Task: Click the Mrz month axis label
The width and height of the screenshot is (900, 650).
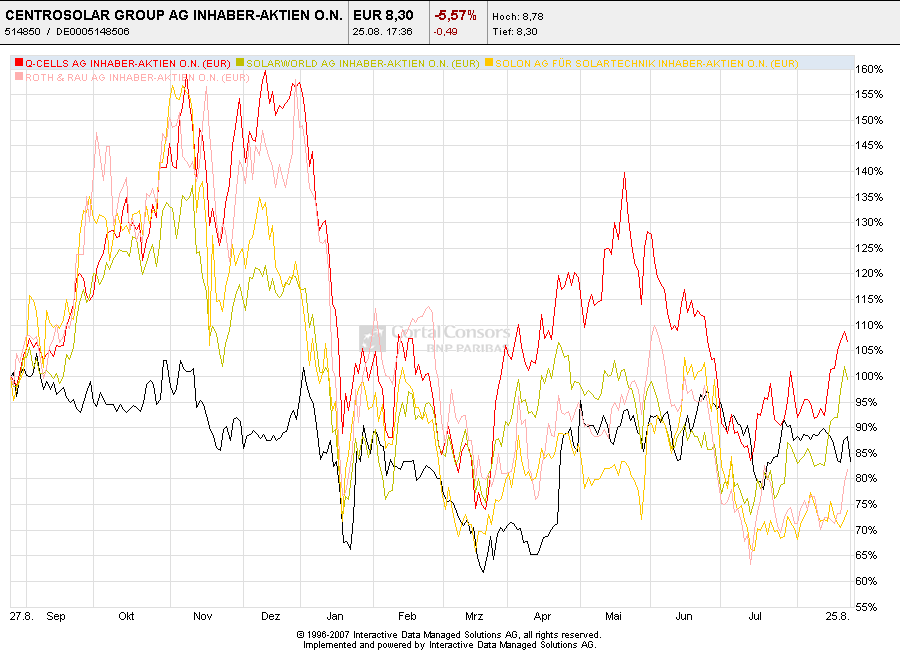Action: click(x=474, y=616)
